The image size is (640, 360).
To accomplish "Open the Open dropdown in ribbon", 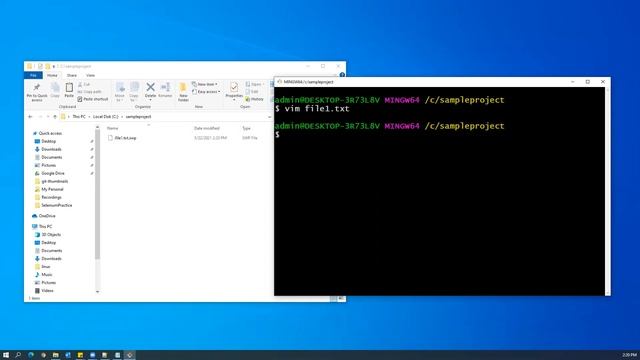I will pos(255,84).
